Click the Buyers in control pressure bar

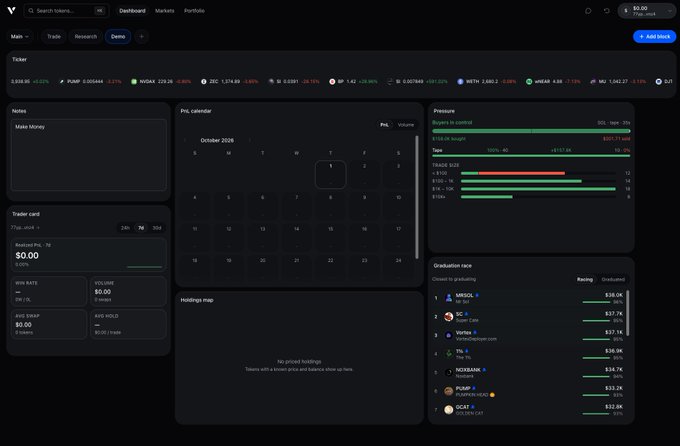point(531,131)
